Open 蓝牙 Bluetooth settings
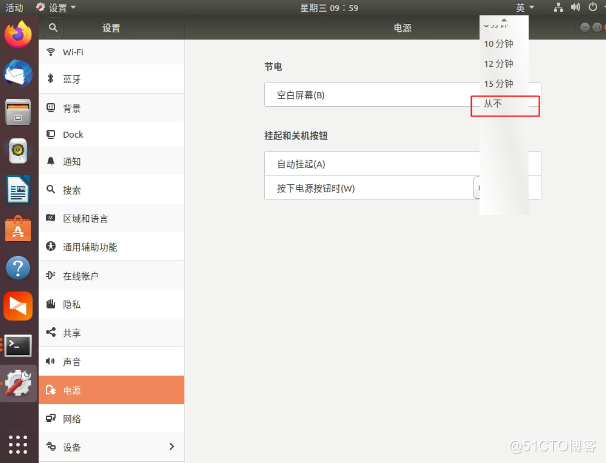This screenshot has height=463, width=606. (111, 79)
